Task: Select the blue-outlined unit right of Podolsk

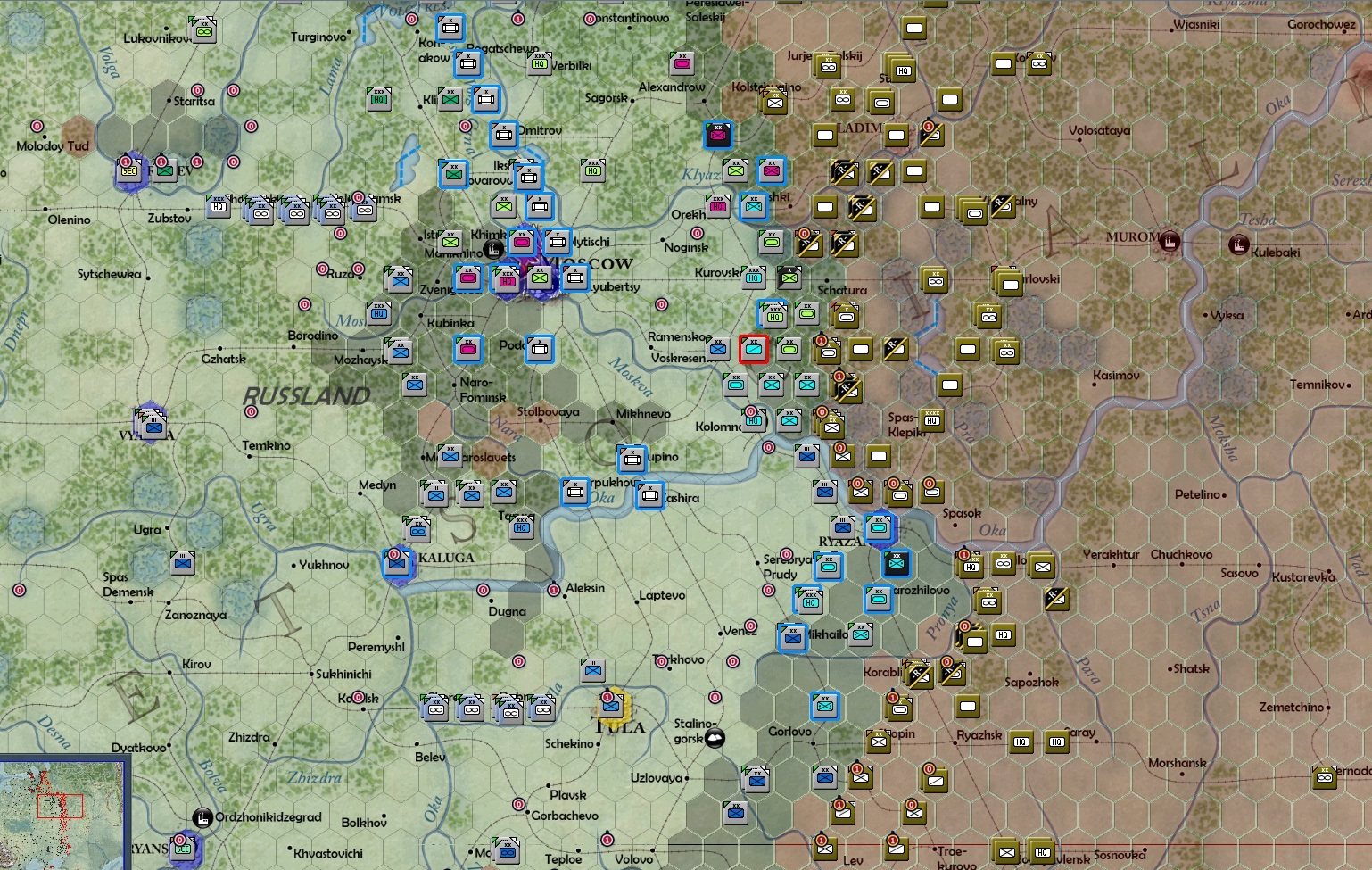Action: click(539, 349)
